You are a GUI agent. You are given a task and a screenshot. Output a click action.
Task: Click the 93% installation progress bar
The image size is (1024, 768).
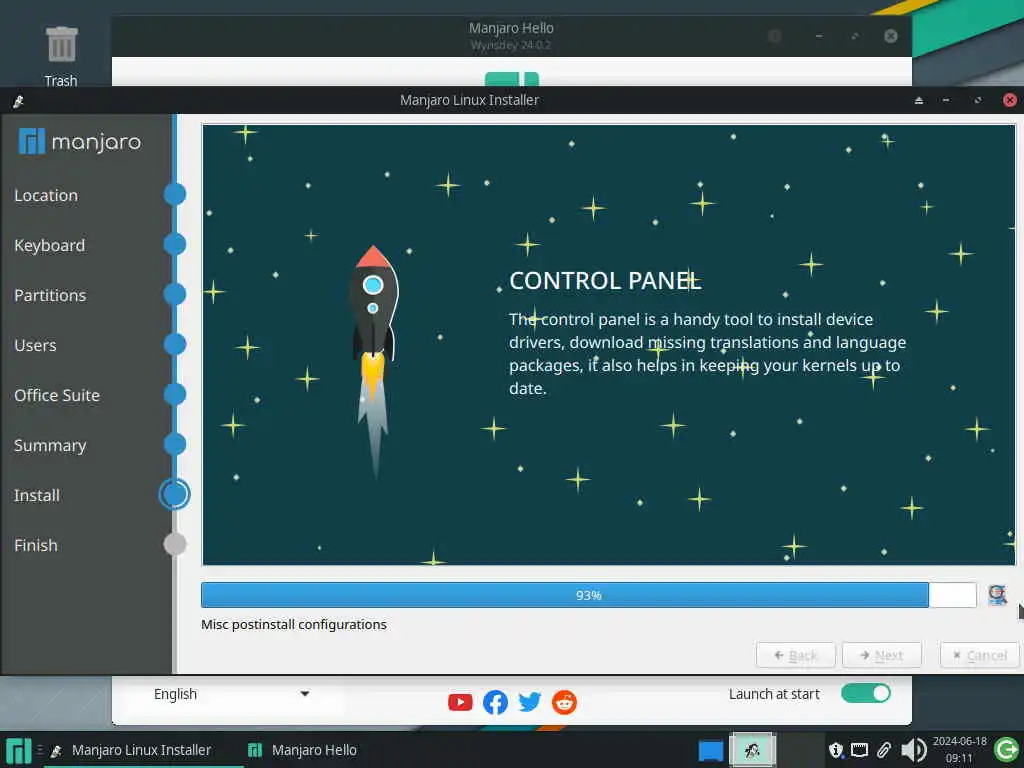click(588, 595)
